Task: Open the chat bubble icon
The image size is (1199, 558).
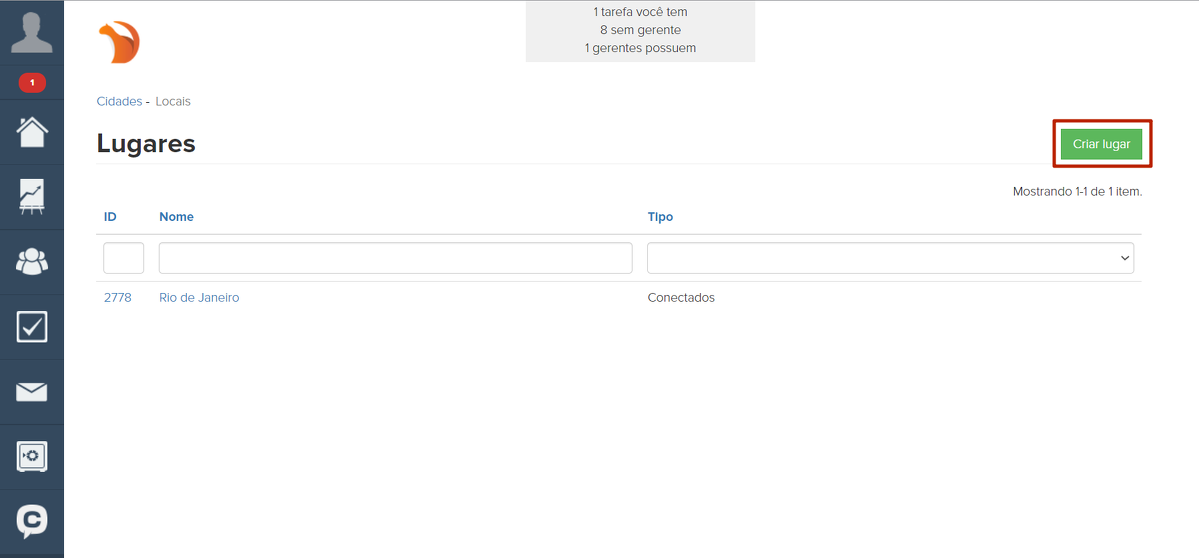Action: tap(32, 521)
